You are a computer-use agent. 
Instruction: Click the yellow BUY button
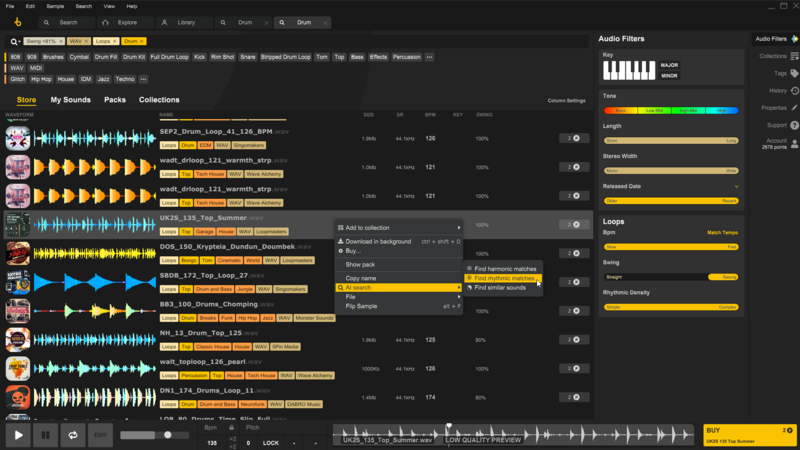749,435
